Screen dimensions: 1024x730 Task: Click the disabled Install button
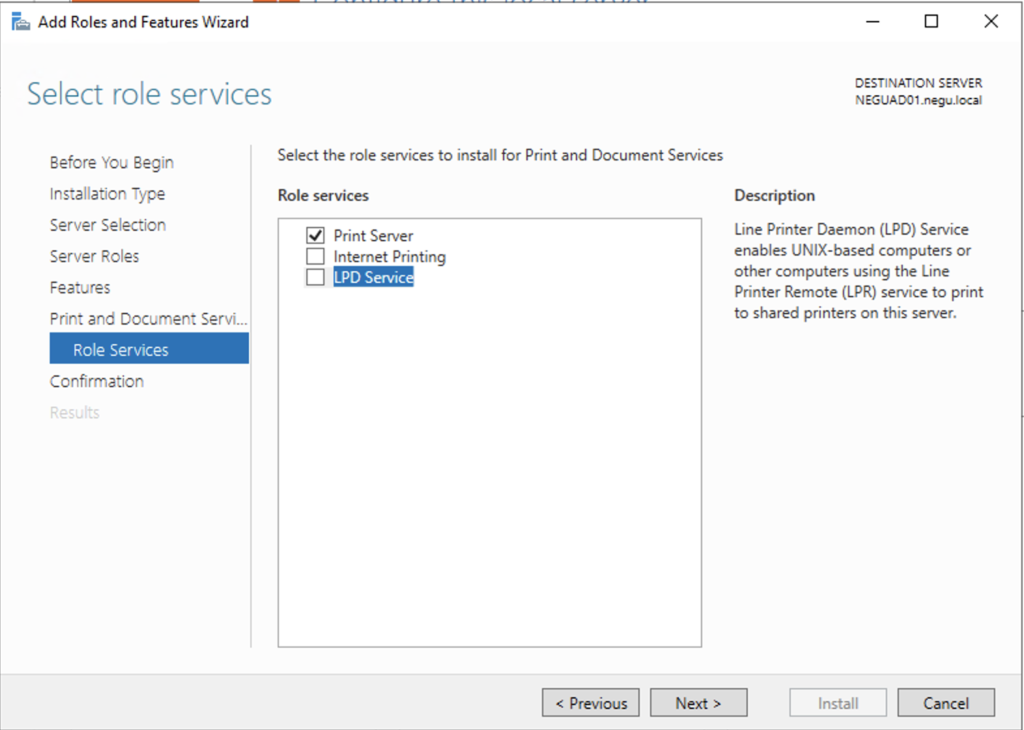click(837, 702)
